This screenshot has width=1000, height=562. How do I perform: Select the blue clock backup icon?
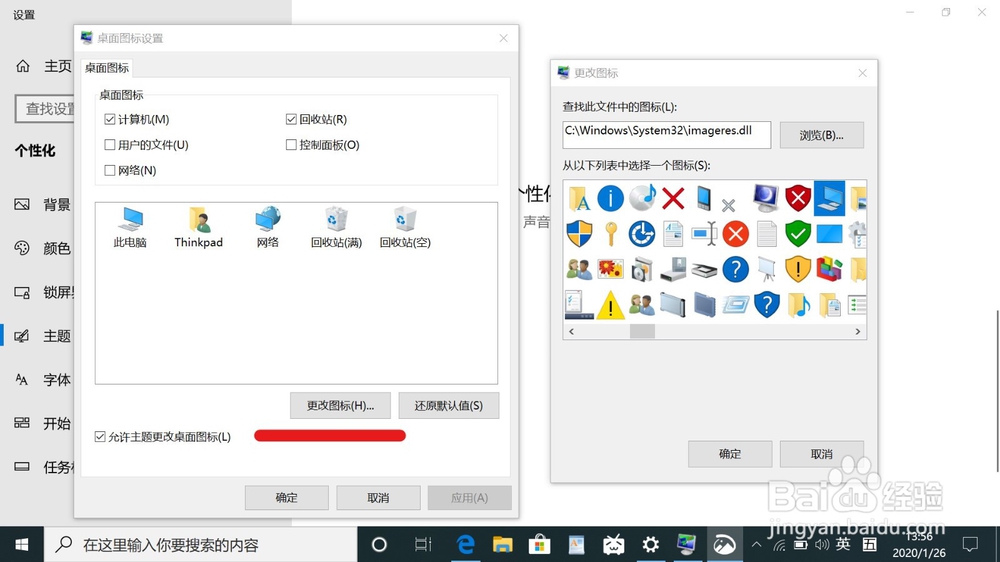(642, 233)
